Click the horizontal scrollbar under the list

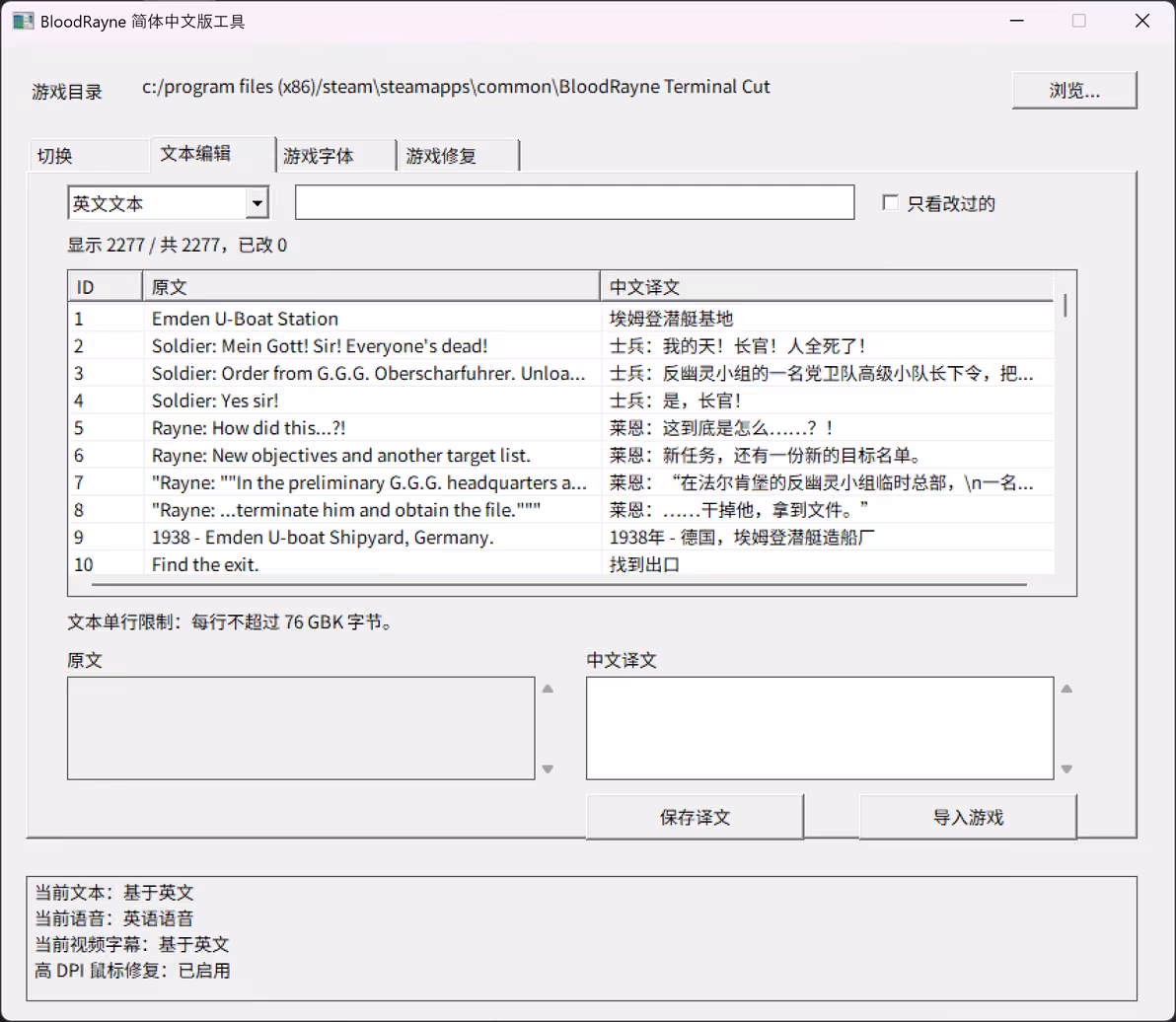pyautogui.click(x=558, y=585)
